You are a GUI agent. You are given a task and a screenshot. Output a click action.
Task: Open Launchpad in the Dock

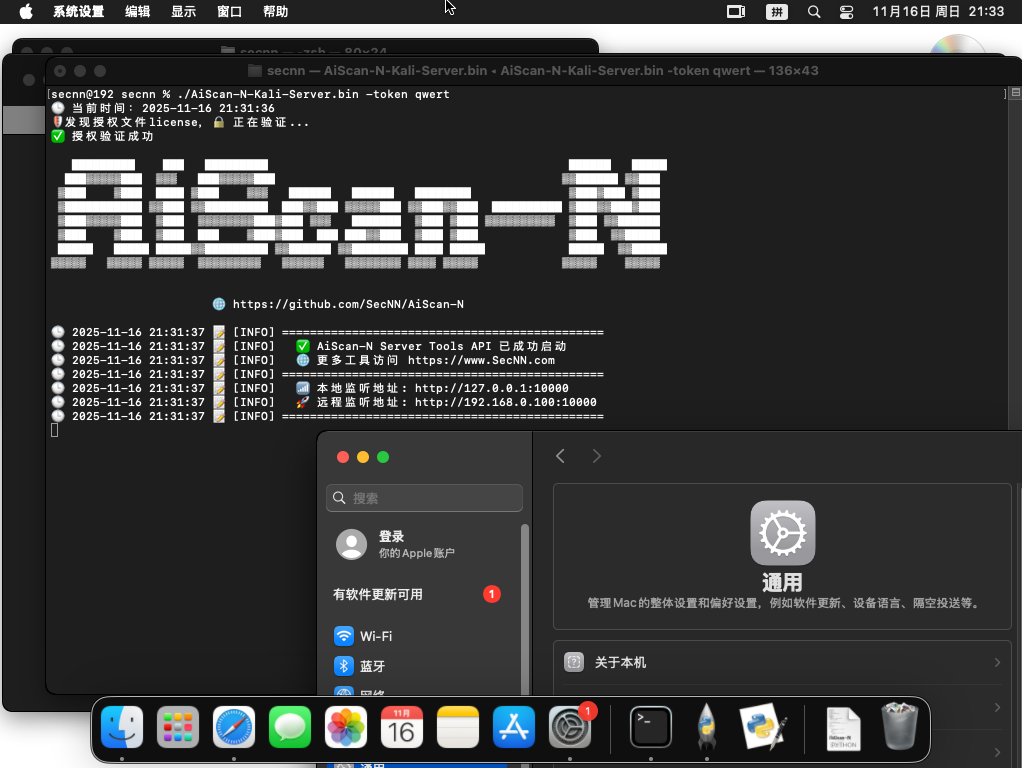tap(178, 727)
